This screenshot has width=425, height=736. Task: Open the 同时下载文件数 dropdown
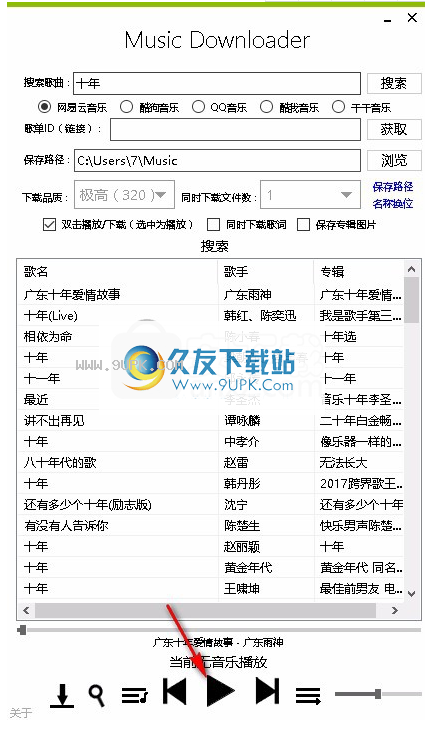click(310, 195)
